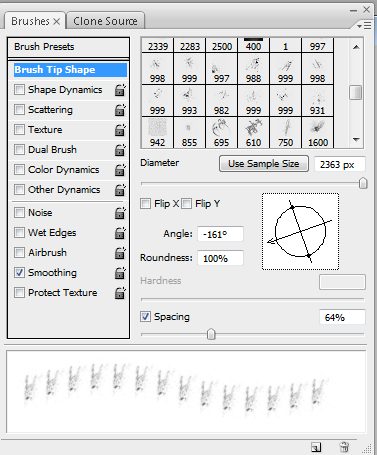
Task: Toggle the Color Dynamics lock icon
Action: [x=120, y=170]
